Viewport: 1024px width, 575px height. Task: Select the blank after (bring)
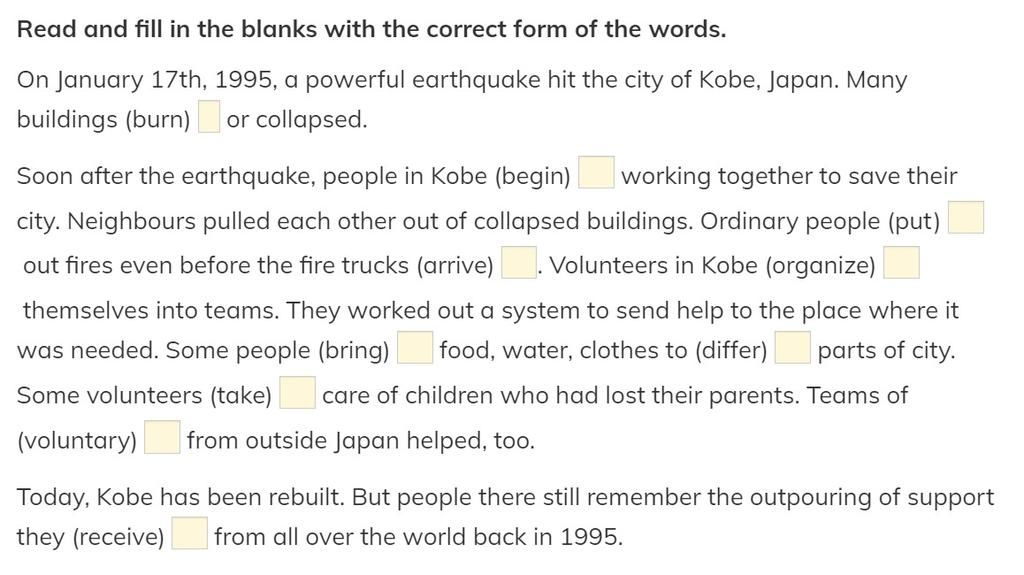pos(415,348)
